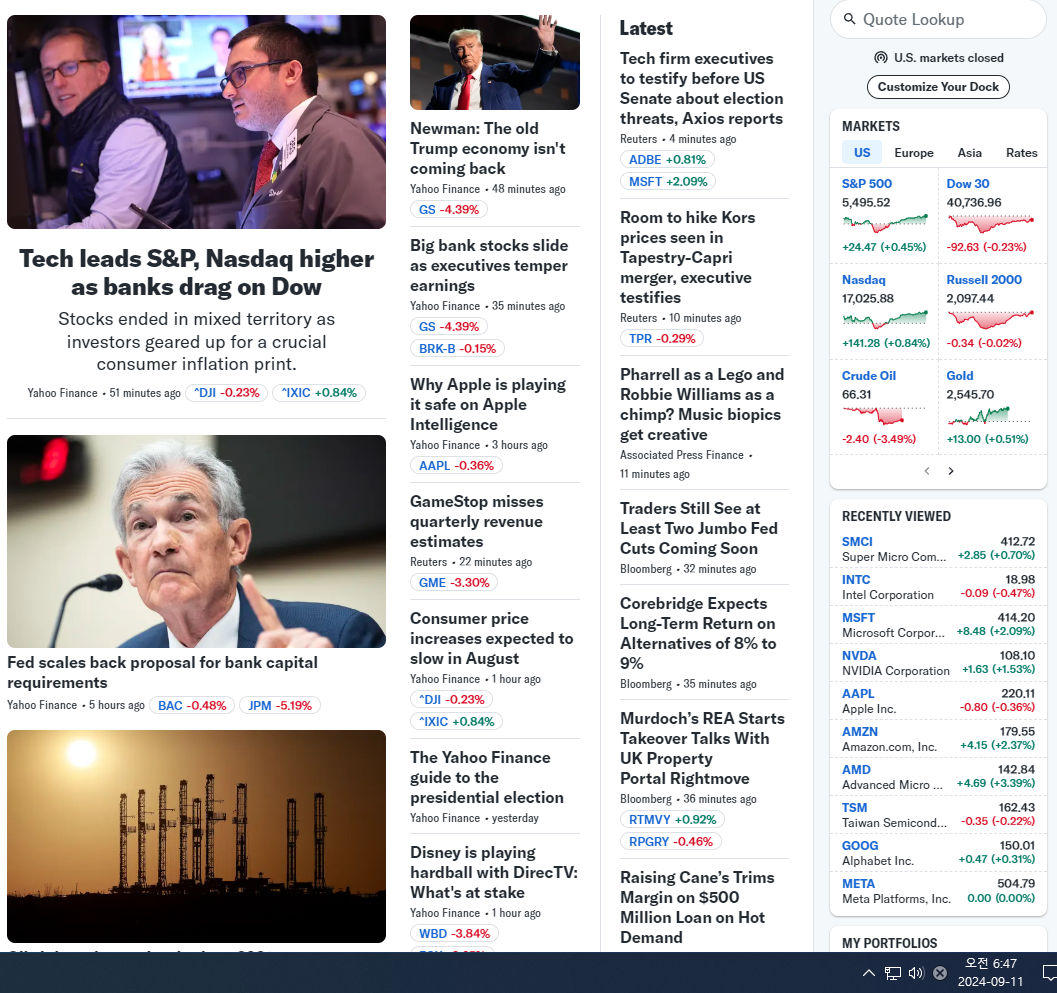Click S&P 500 sparkline chart
Screen dimensions: 1057x993
[884, 222]
